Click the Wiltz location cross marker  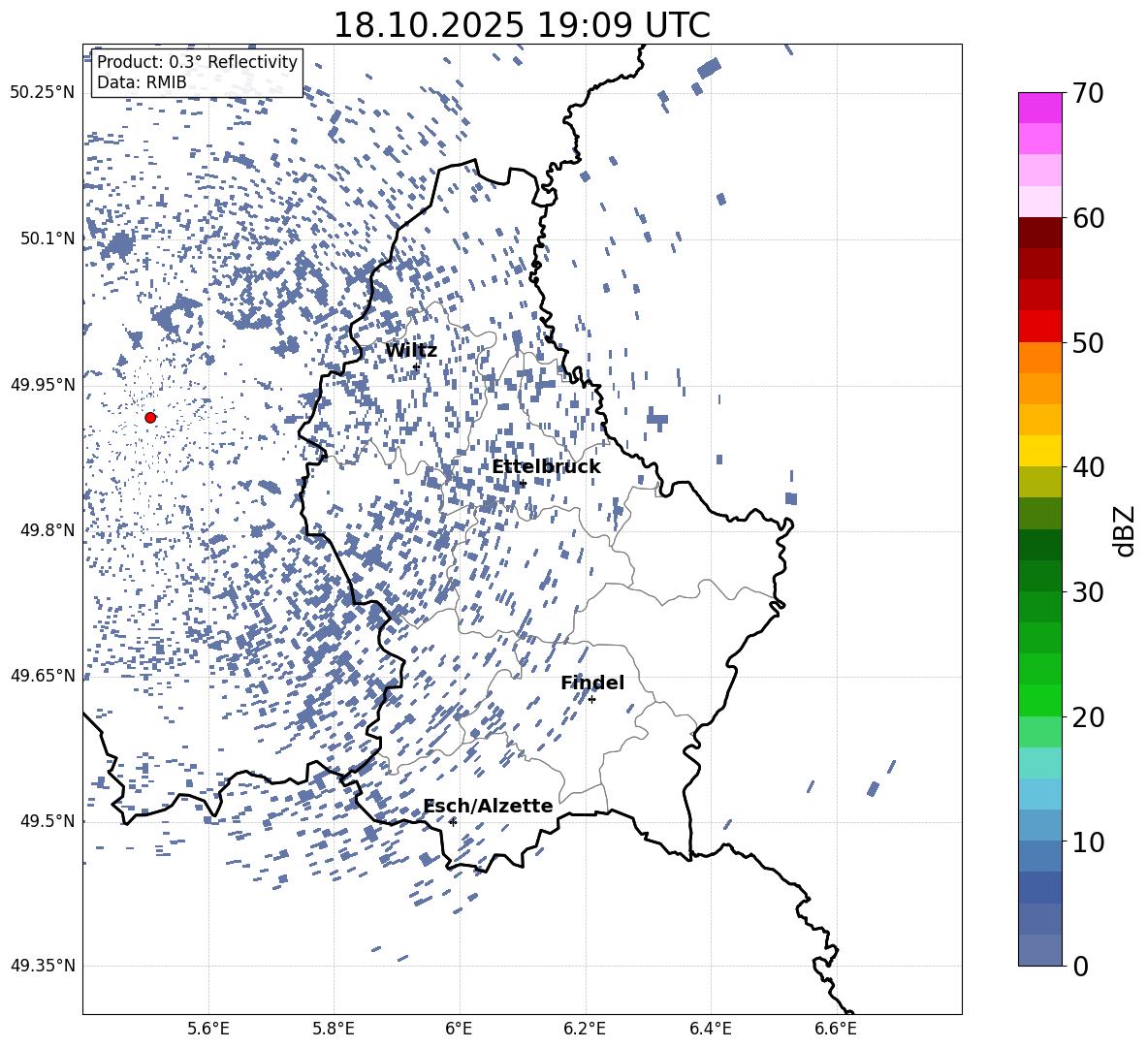coord(416,366)
